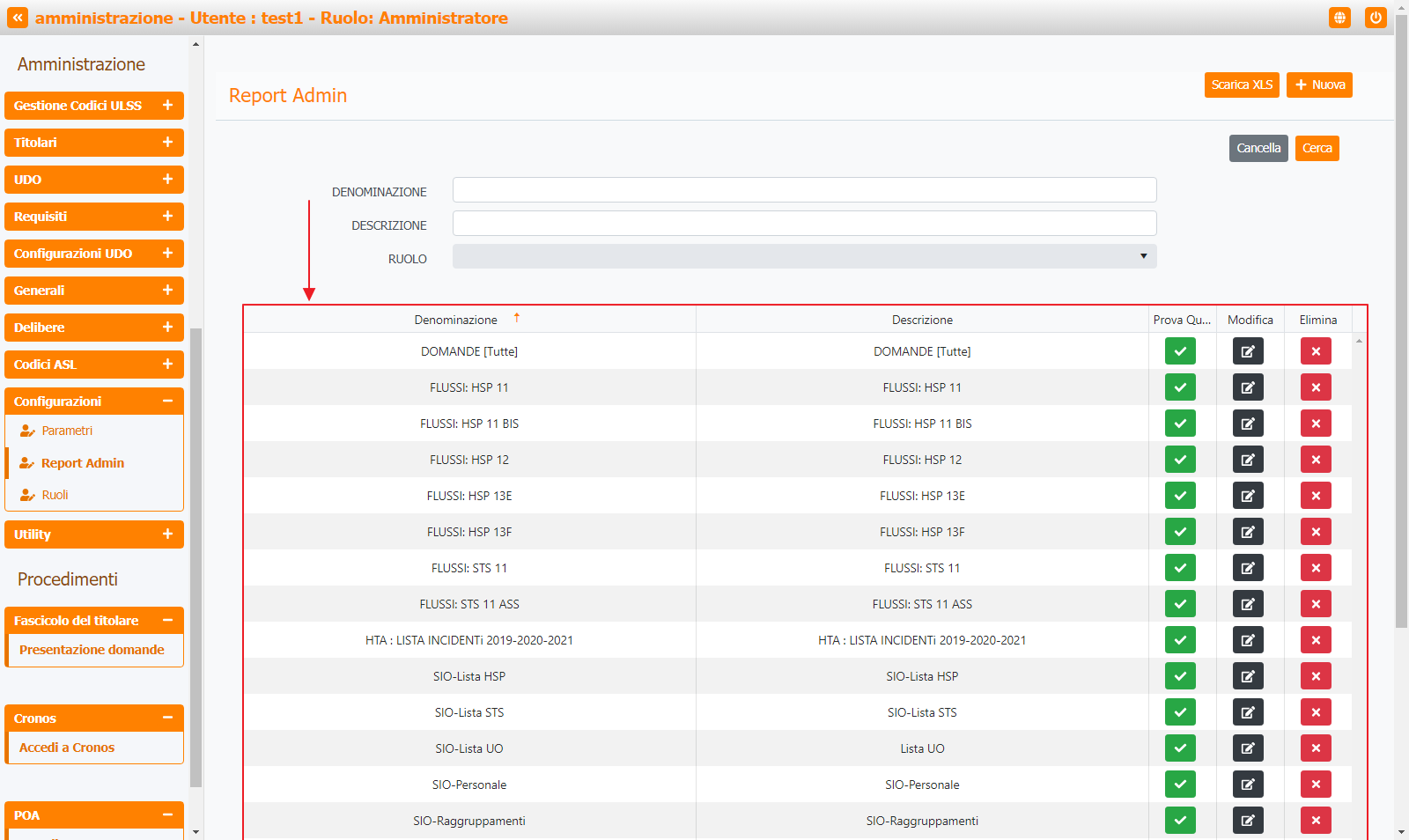1409x840 pixels.
Task: Run green check for FLUSSI: STS 11
Action: [x=1180, y=568]
